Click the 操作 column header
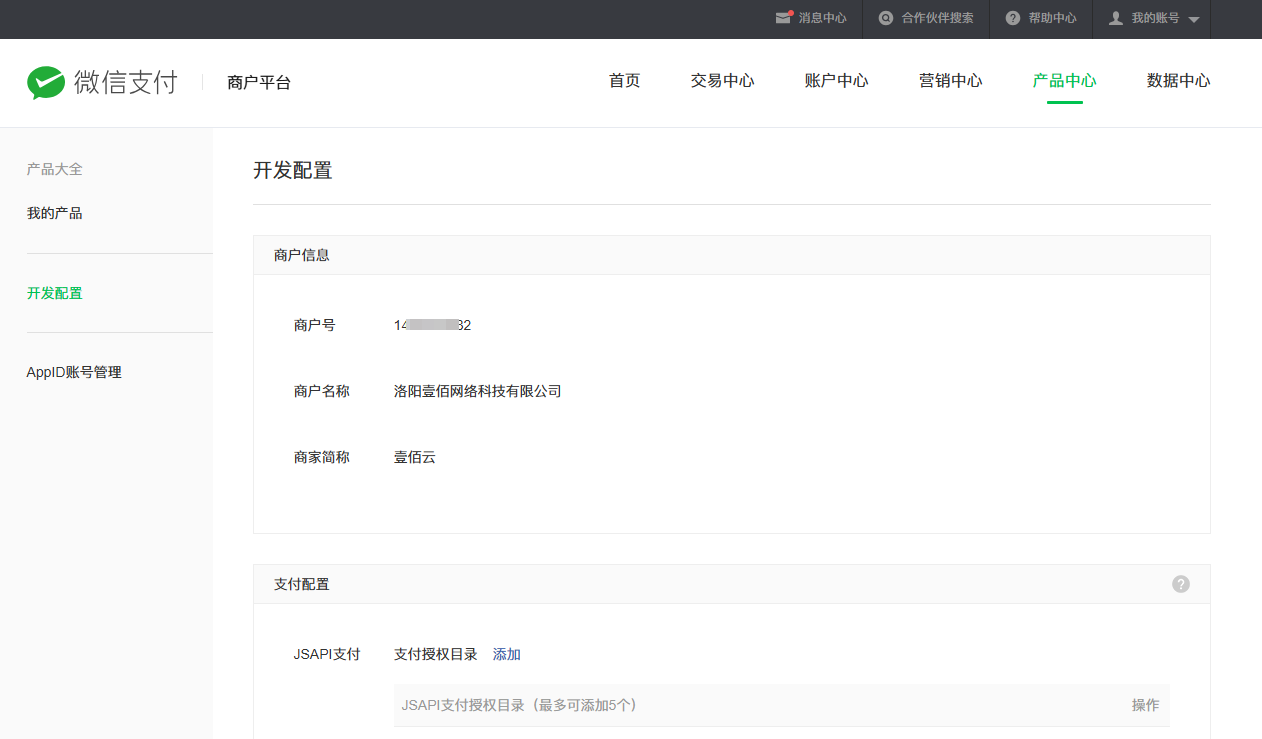This screenshot has height=739, width=1262. click(x=1146, y=705)
